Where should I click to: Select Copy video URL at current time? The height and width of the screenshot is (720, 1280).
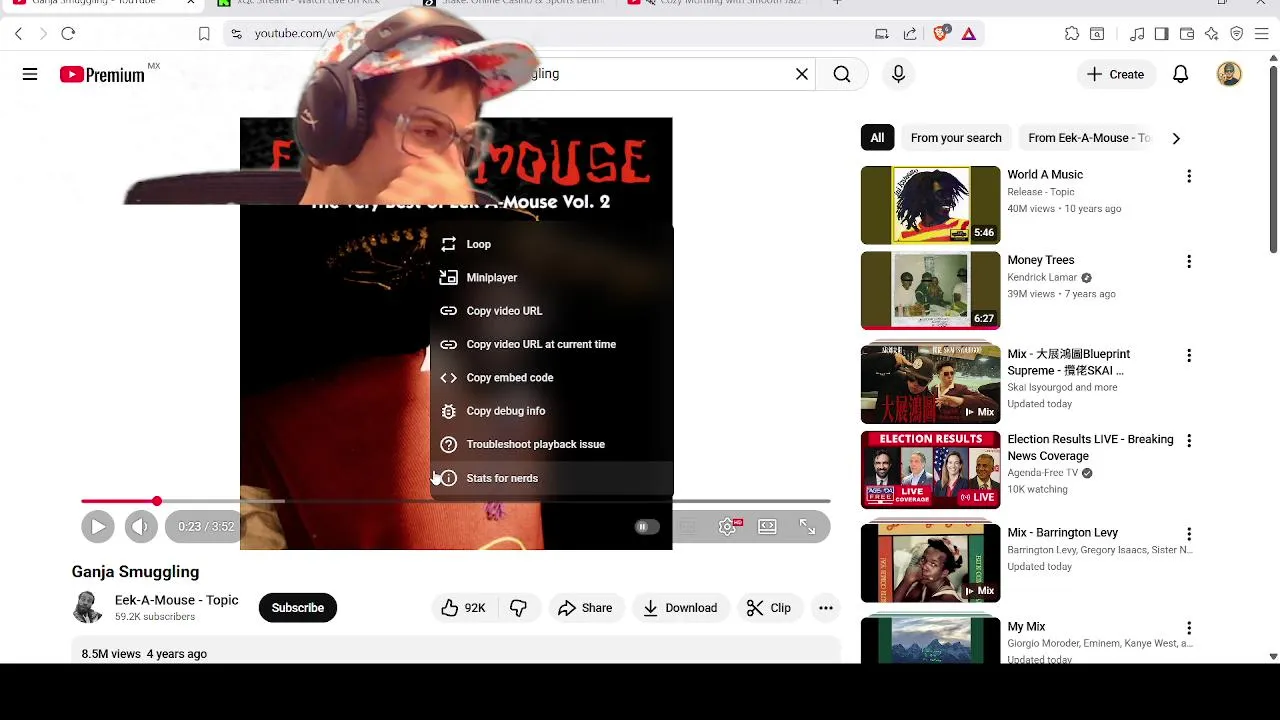pyautogui.click(x=552, y=344)
